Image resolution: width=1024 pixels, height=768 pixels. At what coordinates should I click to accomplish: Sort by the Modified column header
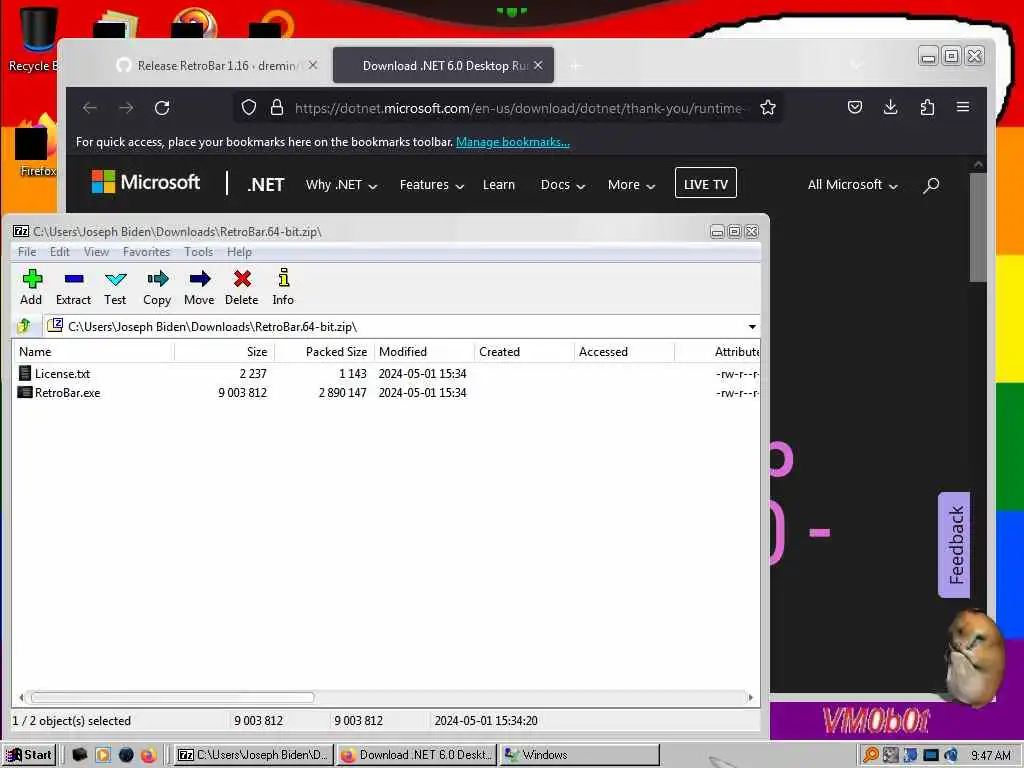click(424, 352)
